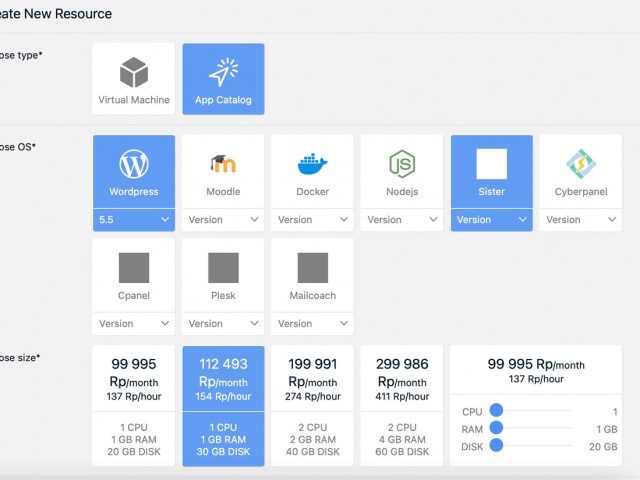Pick the Wordpress logo icon

tap(133, 164)
